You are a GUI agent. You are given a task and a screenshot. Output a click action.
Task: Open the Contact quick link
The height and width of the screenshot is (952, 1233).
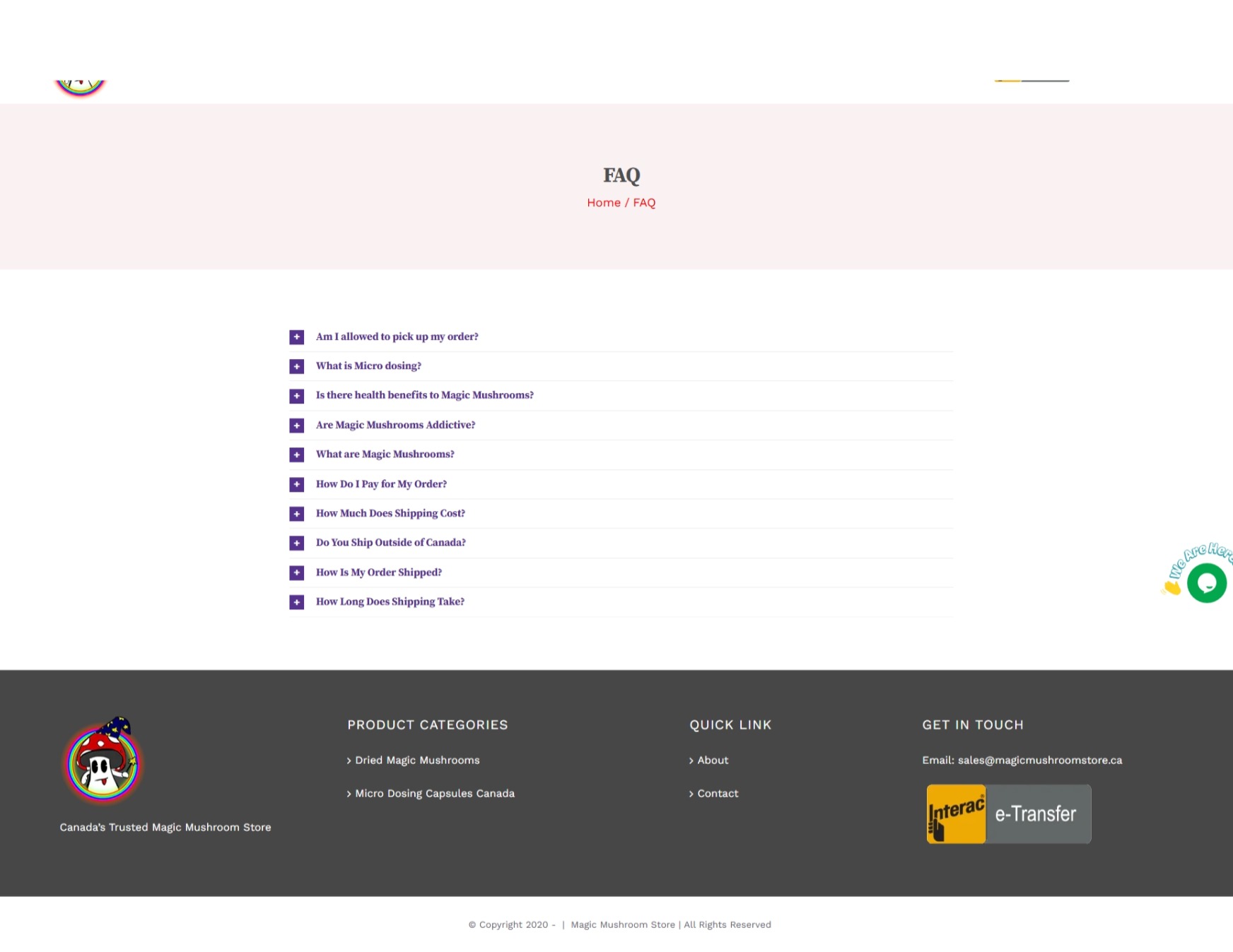click(717, 793)
